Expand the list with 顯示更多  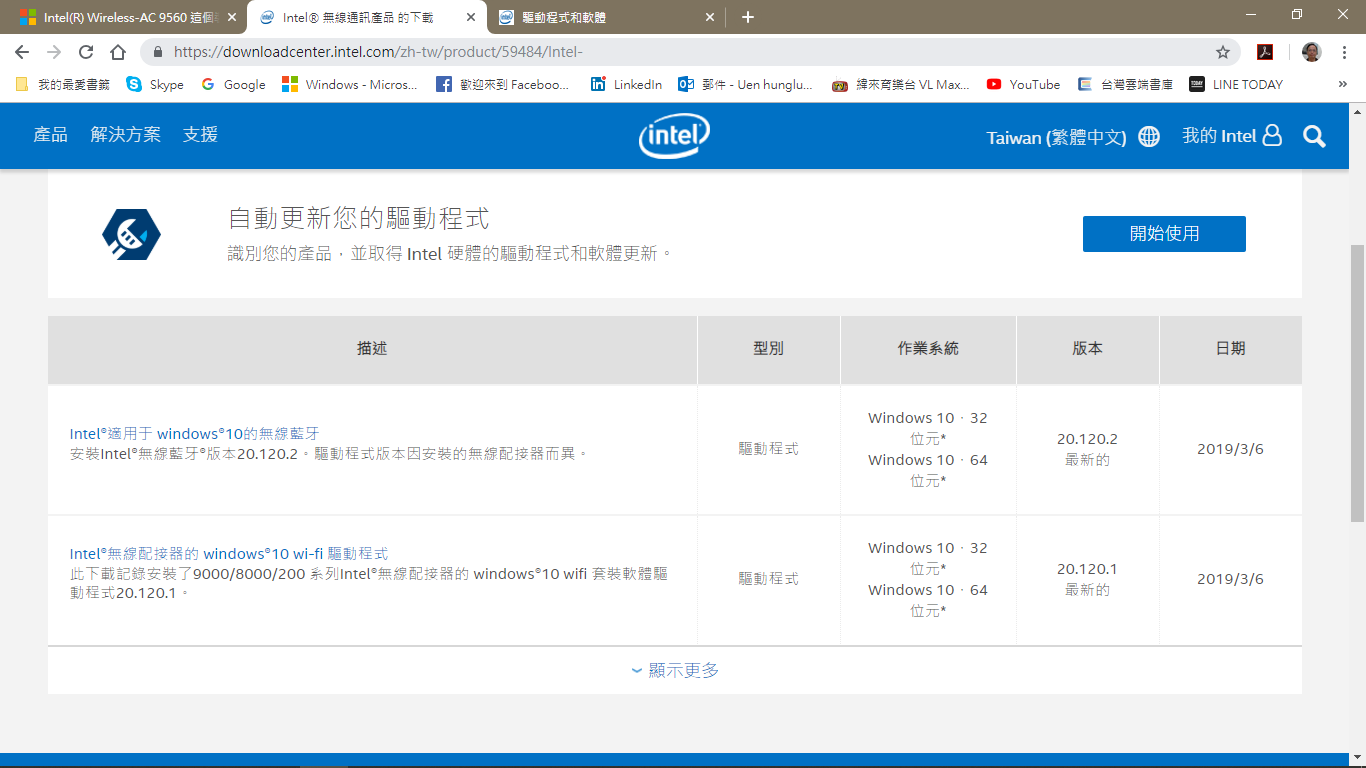pos(675,670)
